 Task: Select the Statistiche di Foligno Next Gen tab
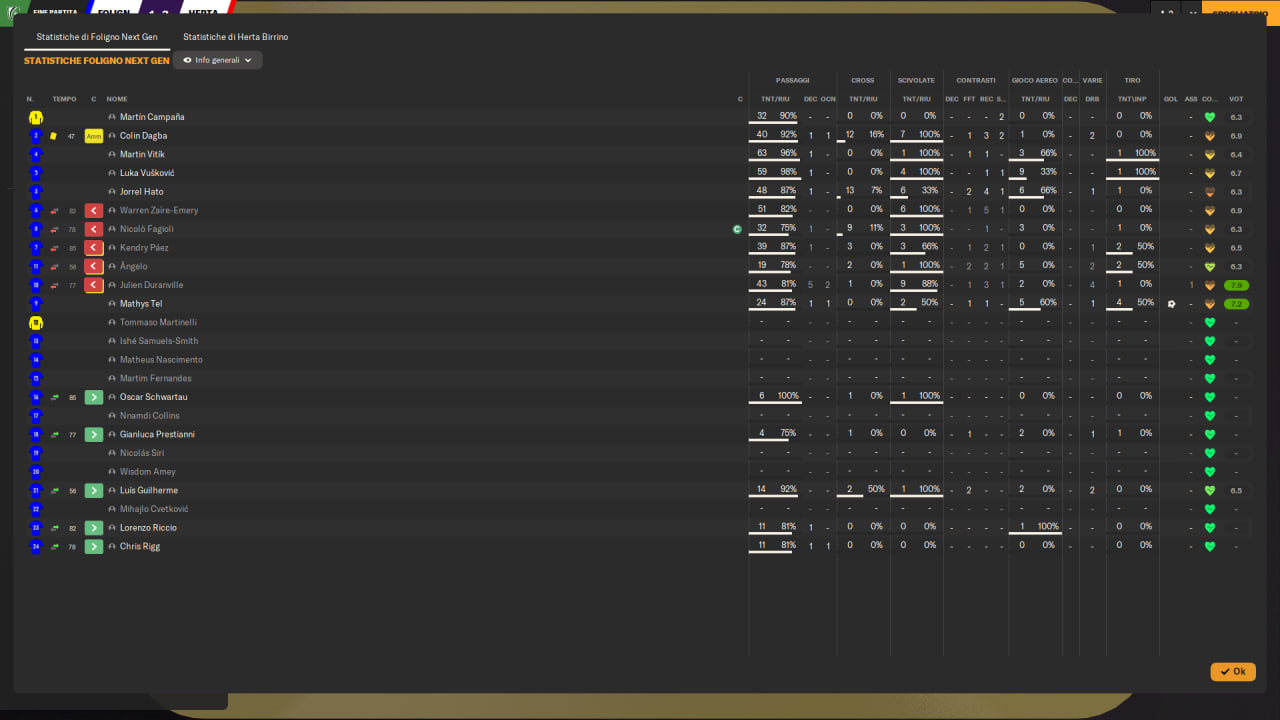click(x=97, y=37)
